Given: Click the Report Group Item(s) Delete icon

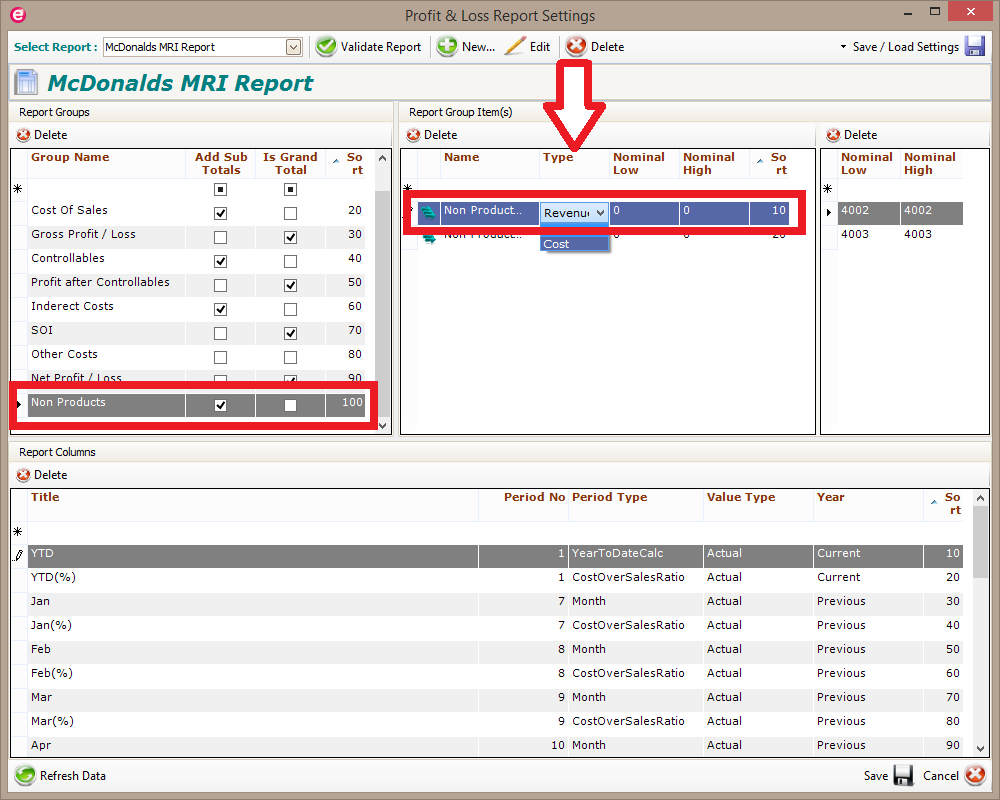Looking at the screenshot, I should [414, 135].
